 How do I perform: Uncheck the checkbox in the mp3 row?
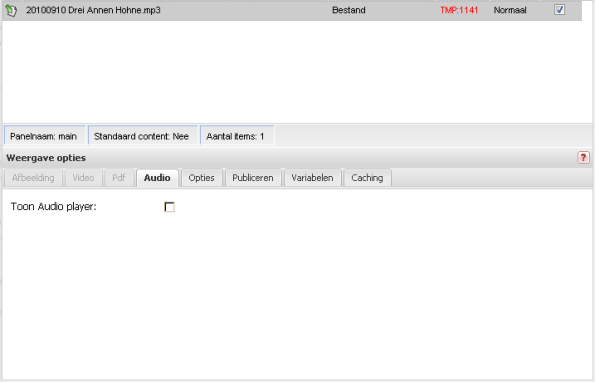[x=559, y=9]
